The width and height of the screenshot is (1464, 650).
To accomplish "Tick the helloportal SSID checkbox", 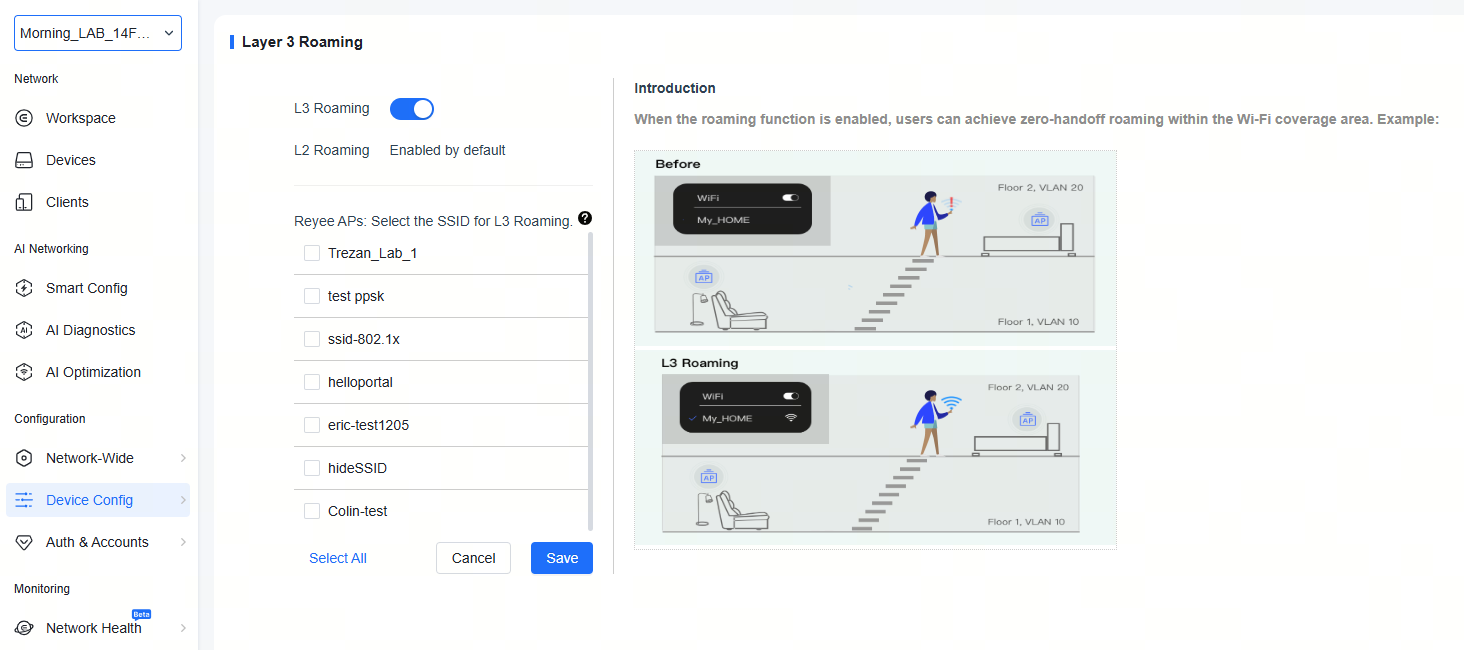I will click(312, 382).
